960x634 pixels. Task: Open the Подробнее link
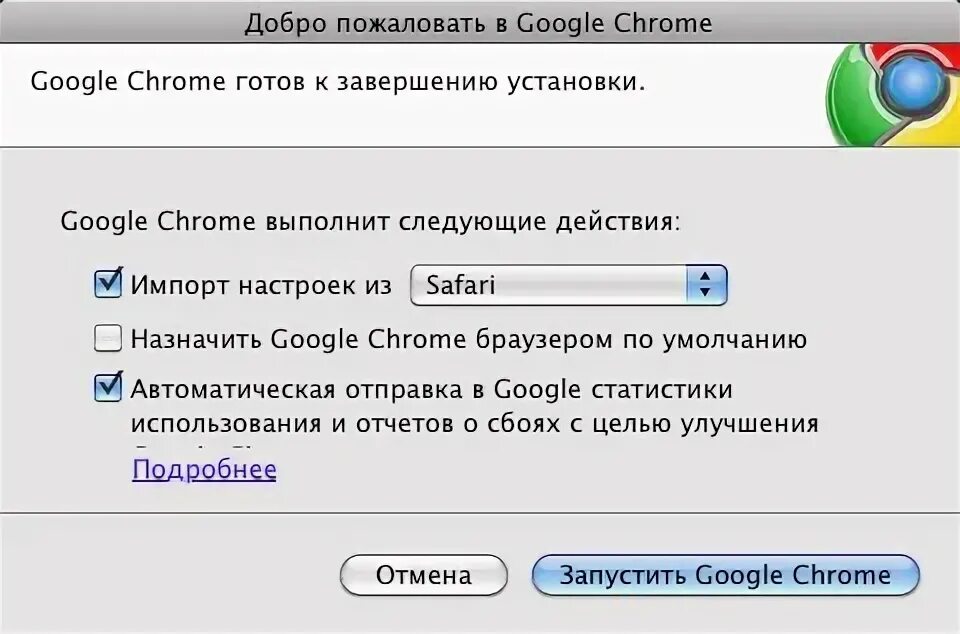click(x=204, y=470)
